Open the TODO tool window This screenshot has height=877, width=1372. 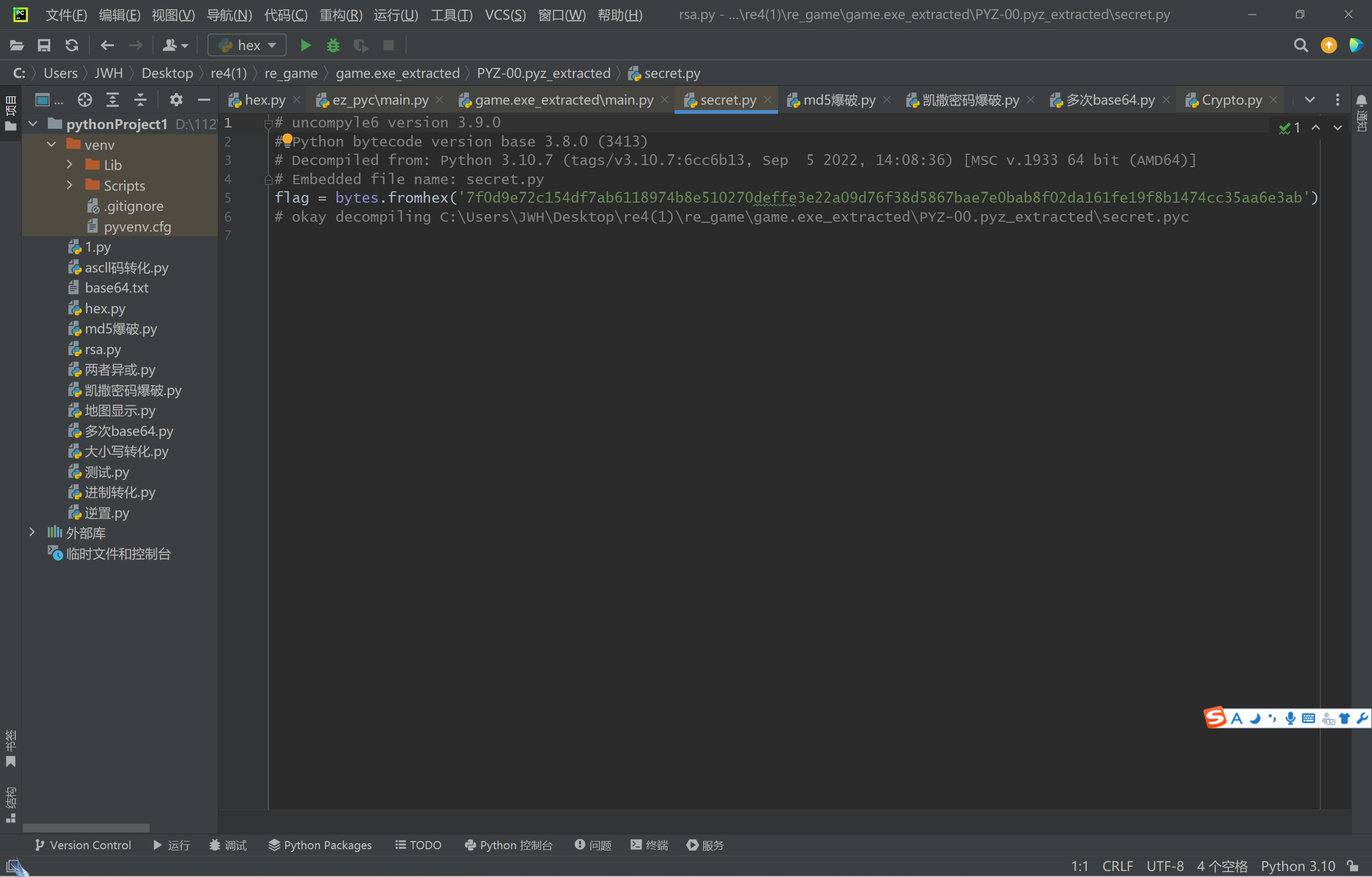[x=419, y=844]
